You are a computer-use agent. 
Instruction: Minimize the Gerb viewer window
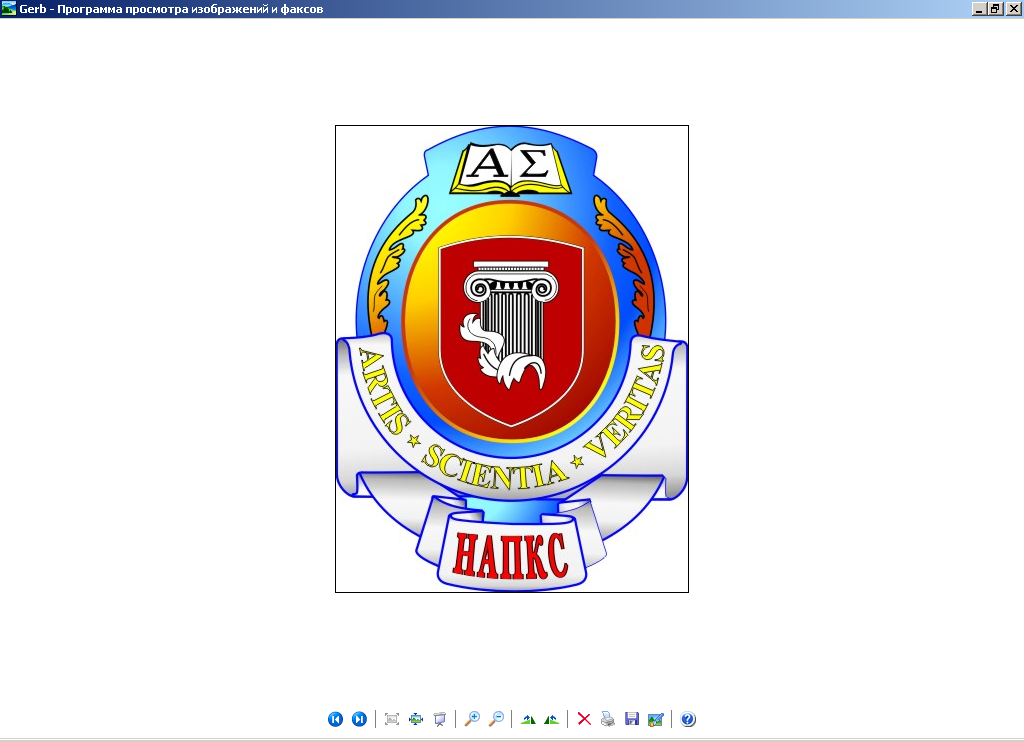(x=979, y=8)
